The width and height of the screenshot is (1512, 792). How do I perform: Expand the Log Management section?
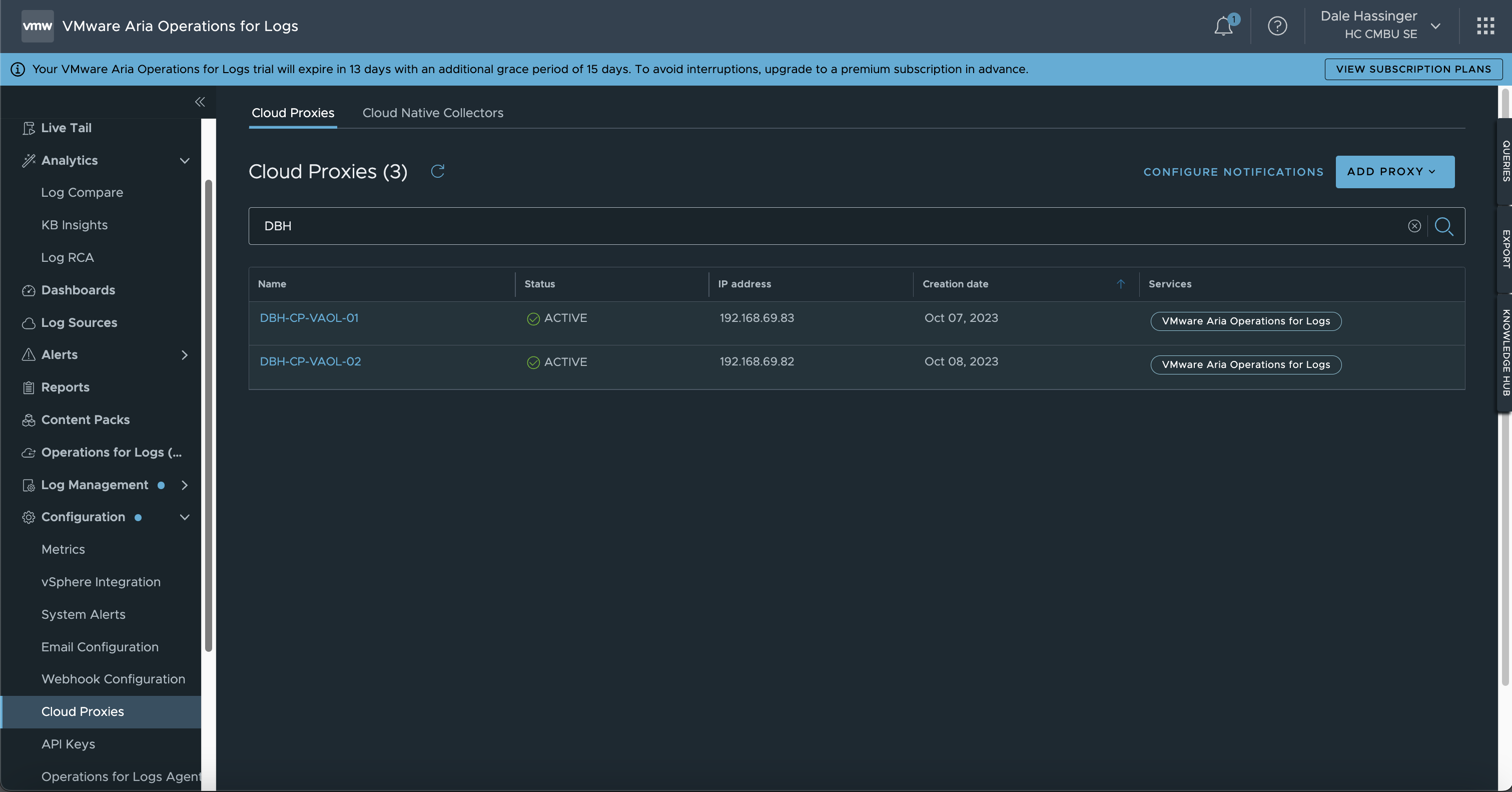(184, 485)
